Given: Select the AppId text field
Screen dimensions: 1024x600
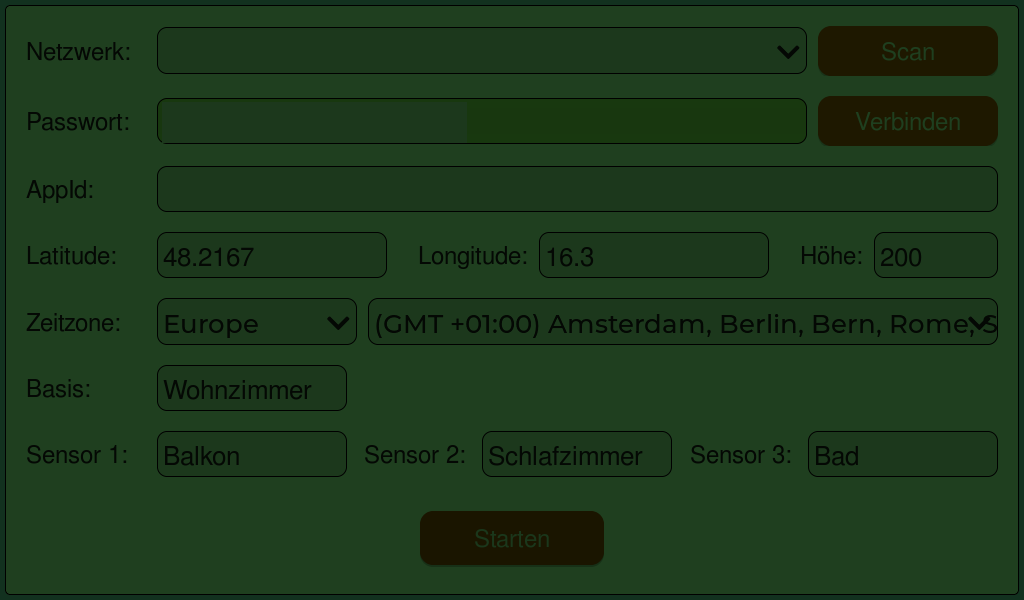Looking at the screenshot, I should (x=577, y=189).
